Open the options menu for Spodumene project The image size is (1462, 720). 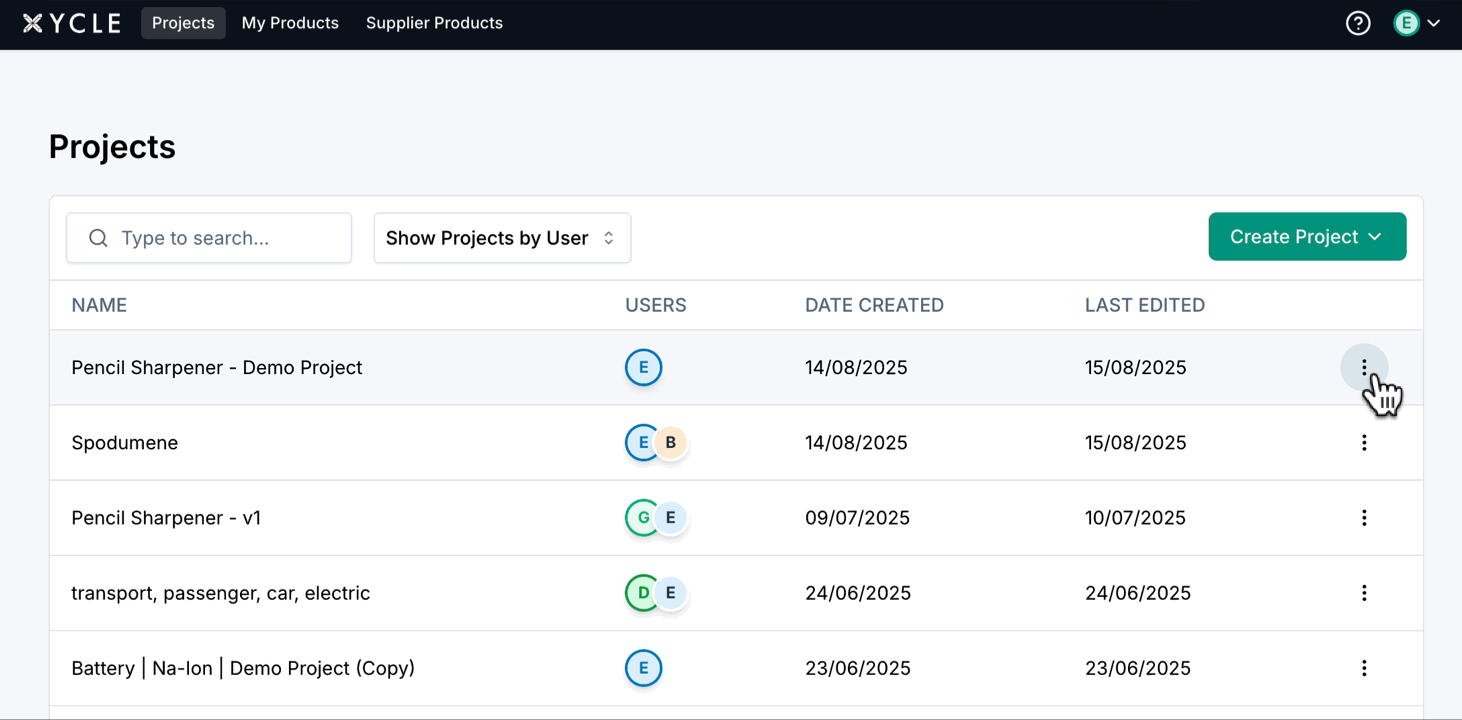pyautogui.click(x=1363, y=443)
